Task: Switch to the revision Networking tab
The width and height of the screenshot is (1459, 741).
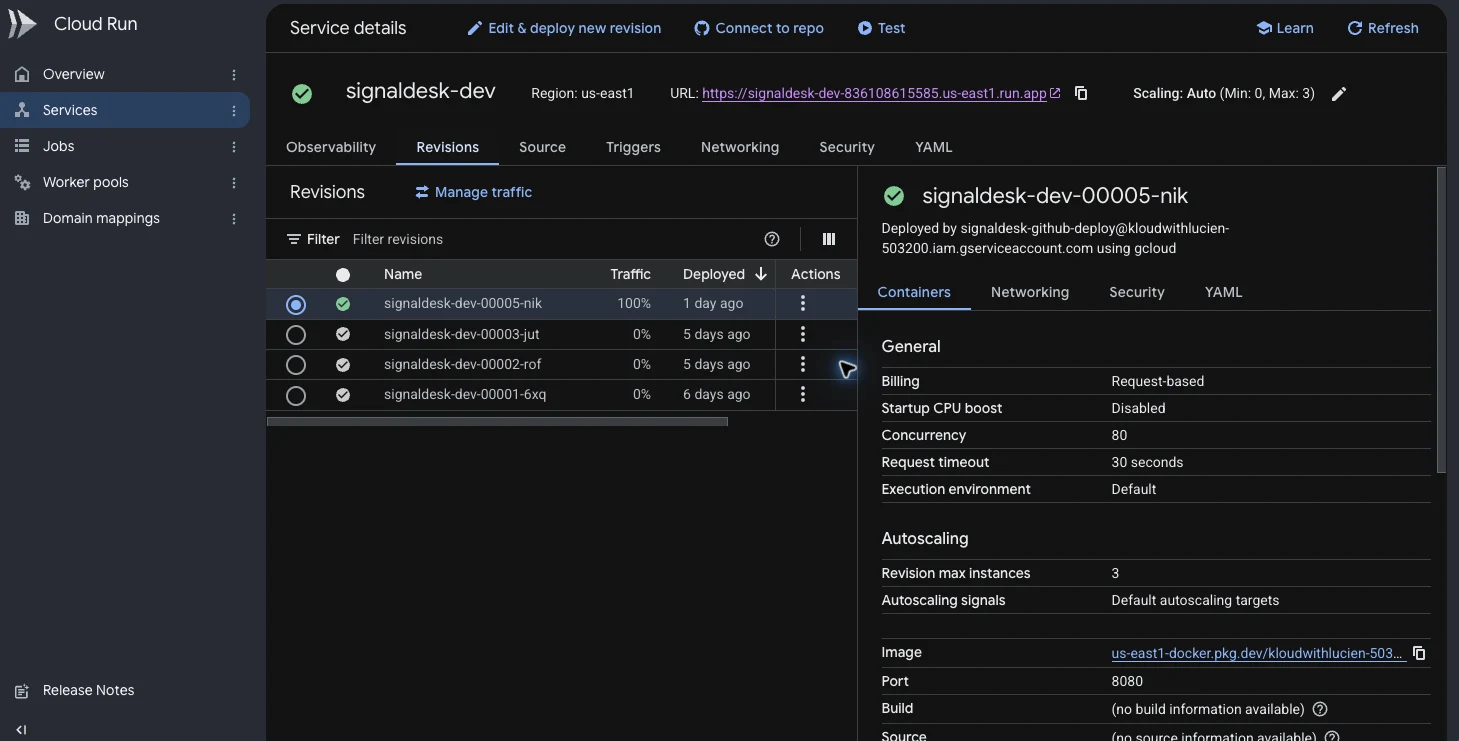Action: coord(1029,292)
